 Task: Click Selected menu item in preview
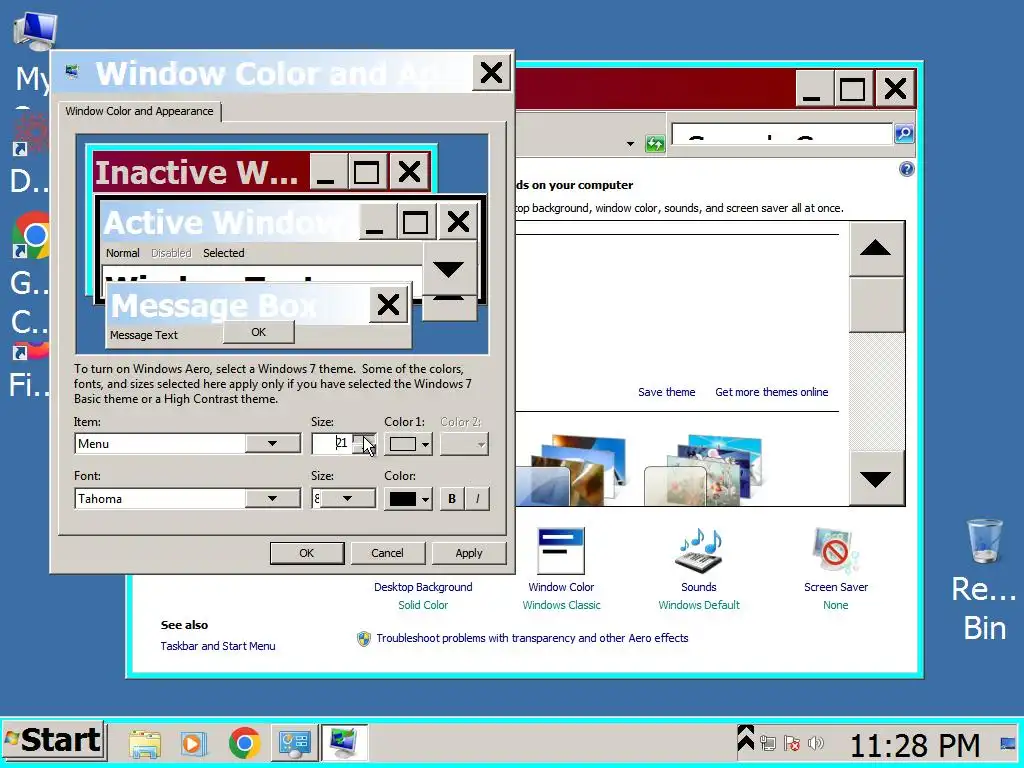click(x=223, y=253)
